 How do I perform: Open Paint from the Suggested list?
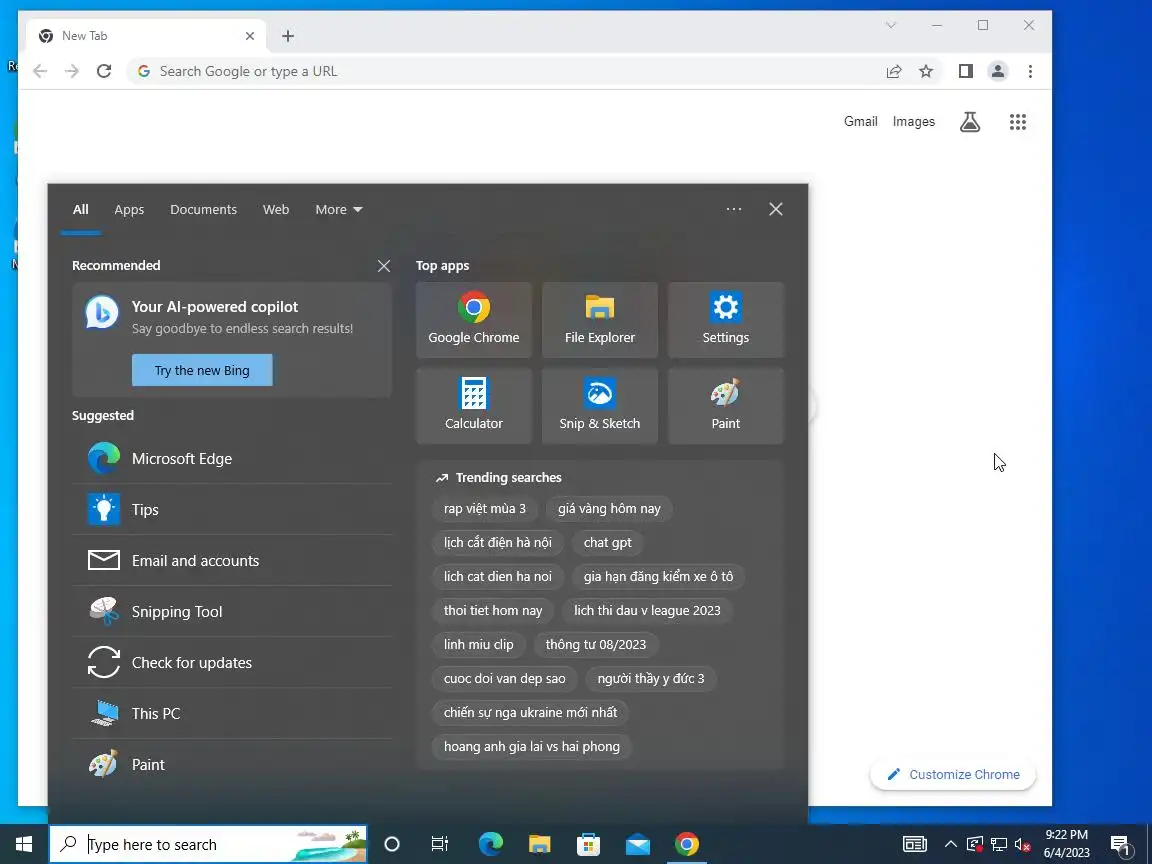pos(232,765)
